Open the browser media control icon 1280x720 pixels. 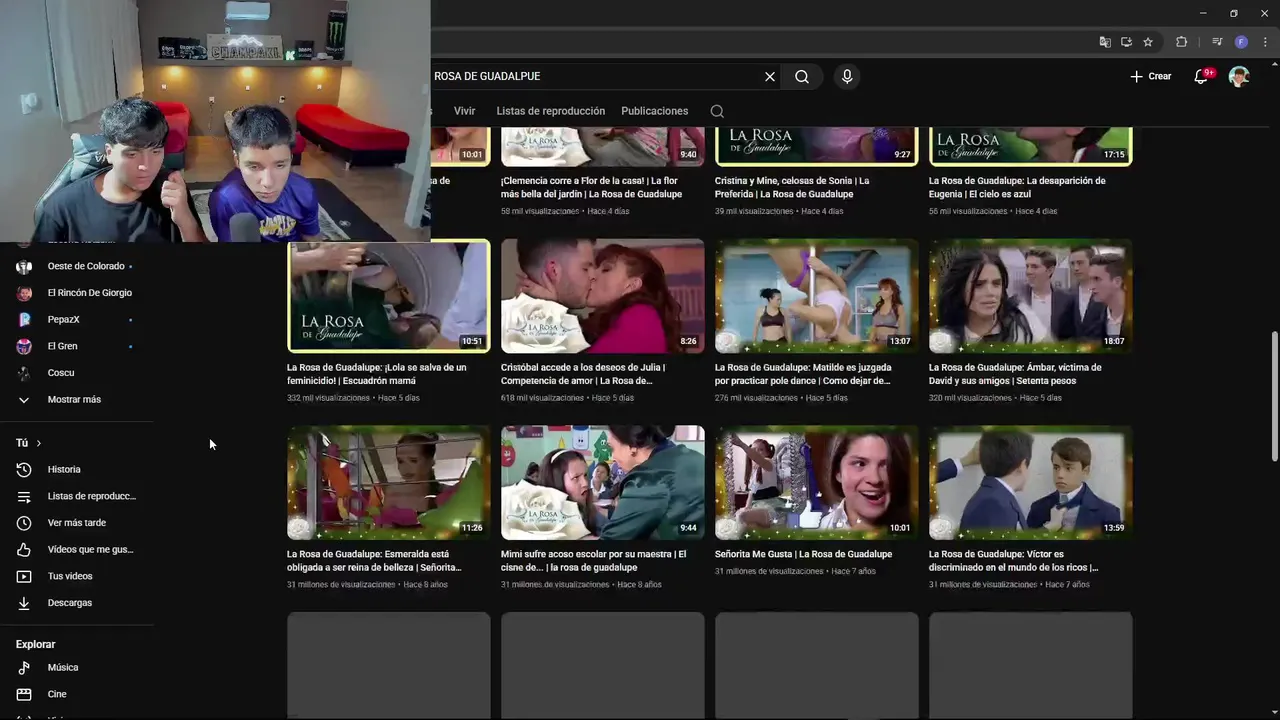[x=1217, y=42]
